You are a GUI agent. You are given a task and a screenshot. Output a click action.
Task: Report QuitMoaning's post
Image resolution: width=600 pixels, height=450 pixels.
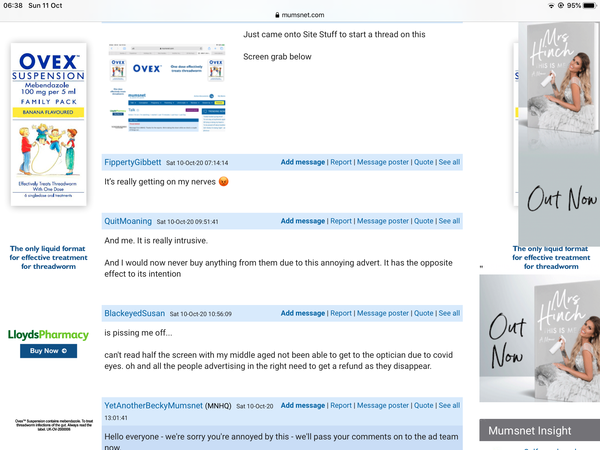click(x=341, y=221)
